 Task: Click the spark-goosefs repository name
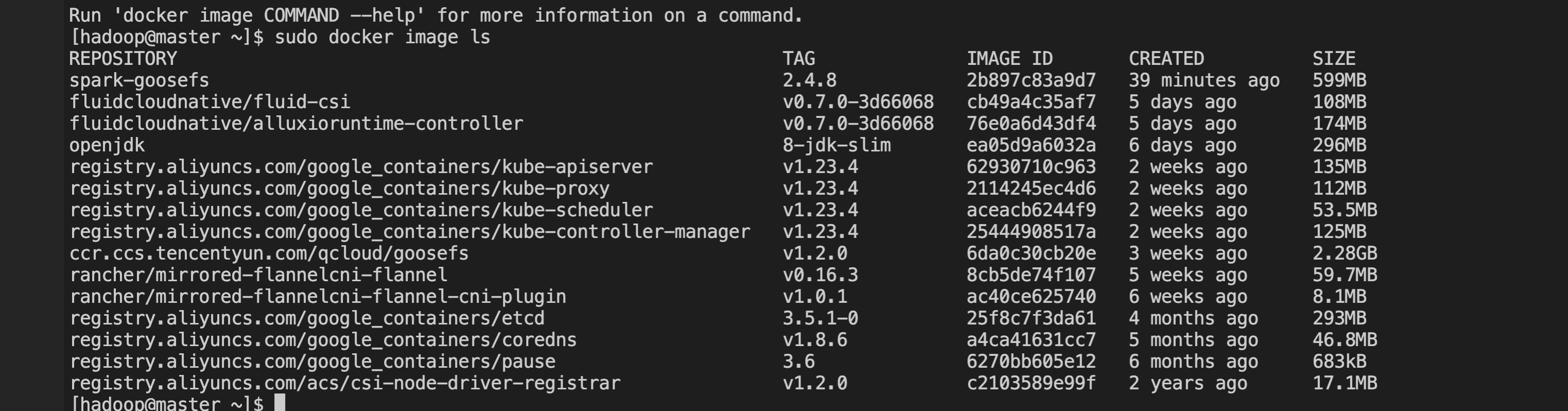point(139,80)
